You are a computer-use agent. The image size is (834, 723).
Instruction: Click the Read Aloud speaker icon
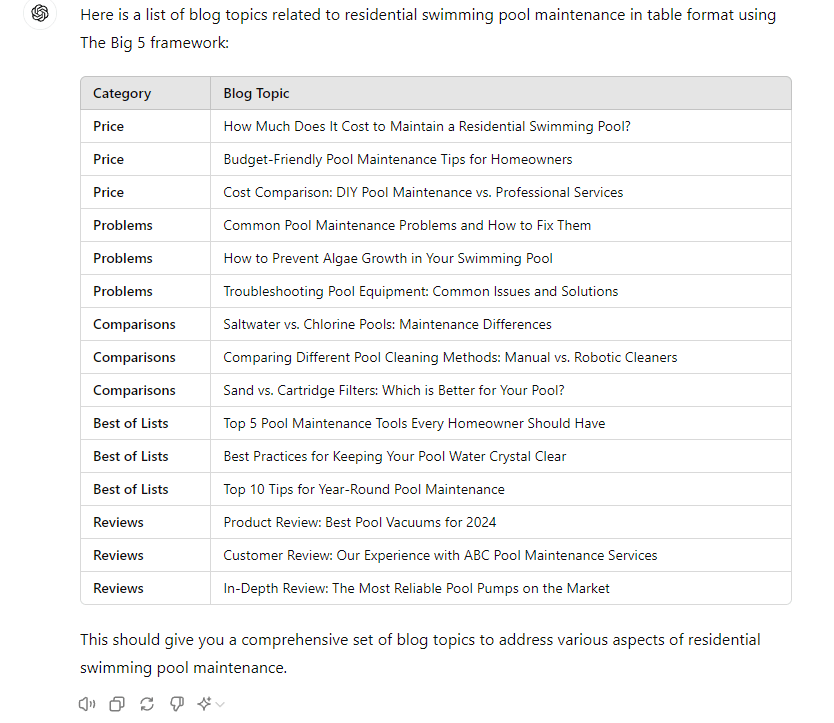click(x=87, y=704)
